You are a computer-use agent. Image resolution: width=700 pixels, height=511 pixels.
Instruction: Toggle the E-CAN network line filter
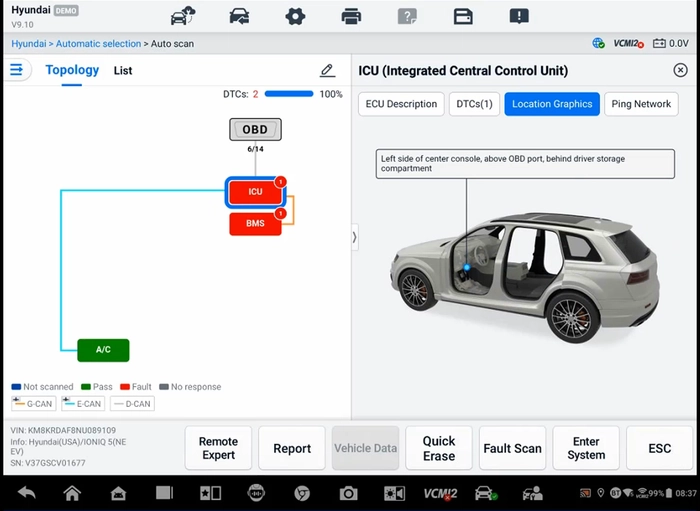[x=83, y=403]
